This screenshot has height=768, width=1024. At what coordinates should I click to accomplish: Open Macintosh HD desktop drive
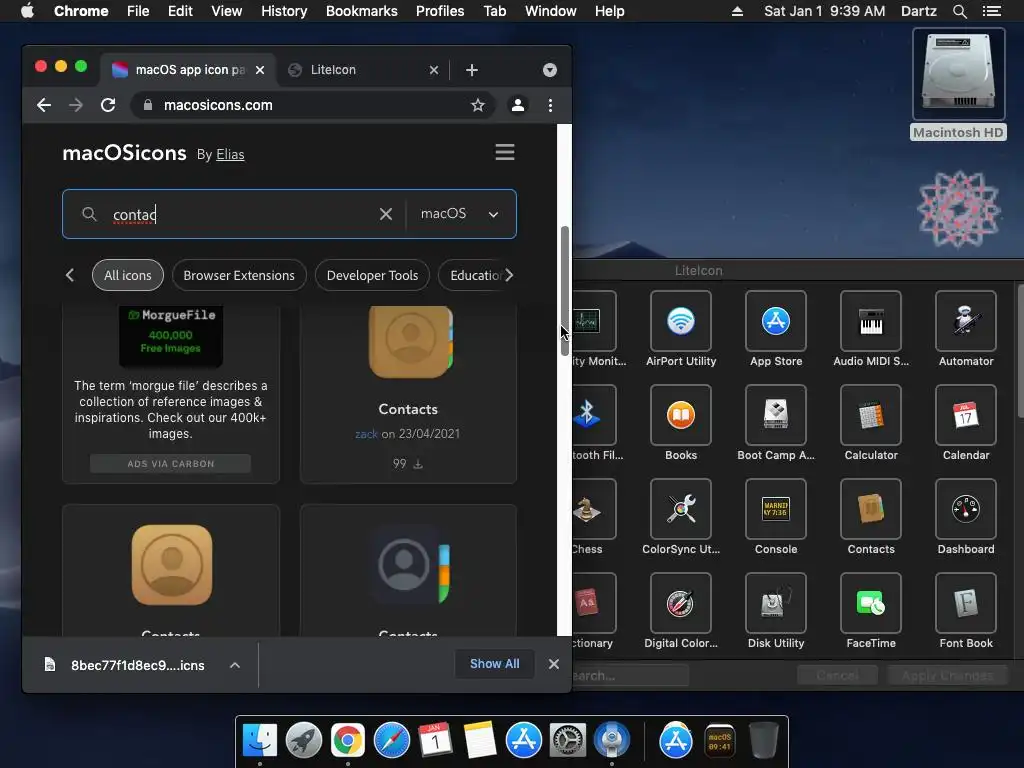(958, 85)
